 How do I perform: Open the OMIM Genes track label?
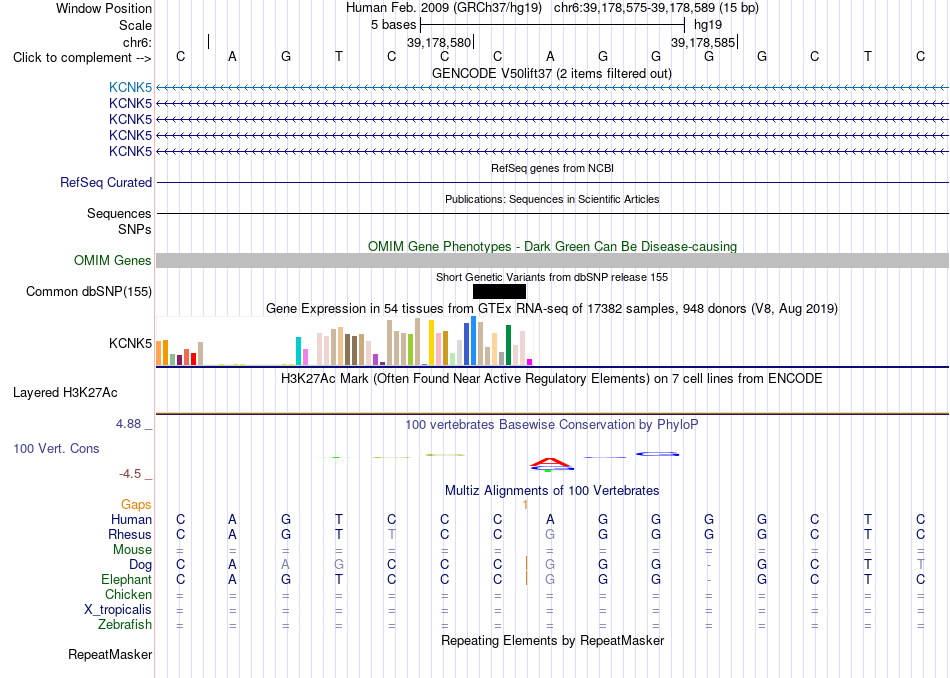113,261
